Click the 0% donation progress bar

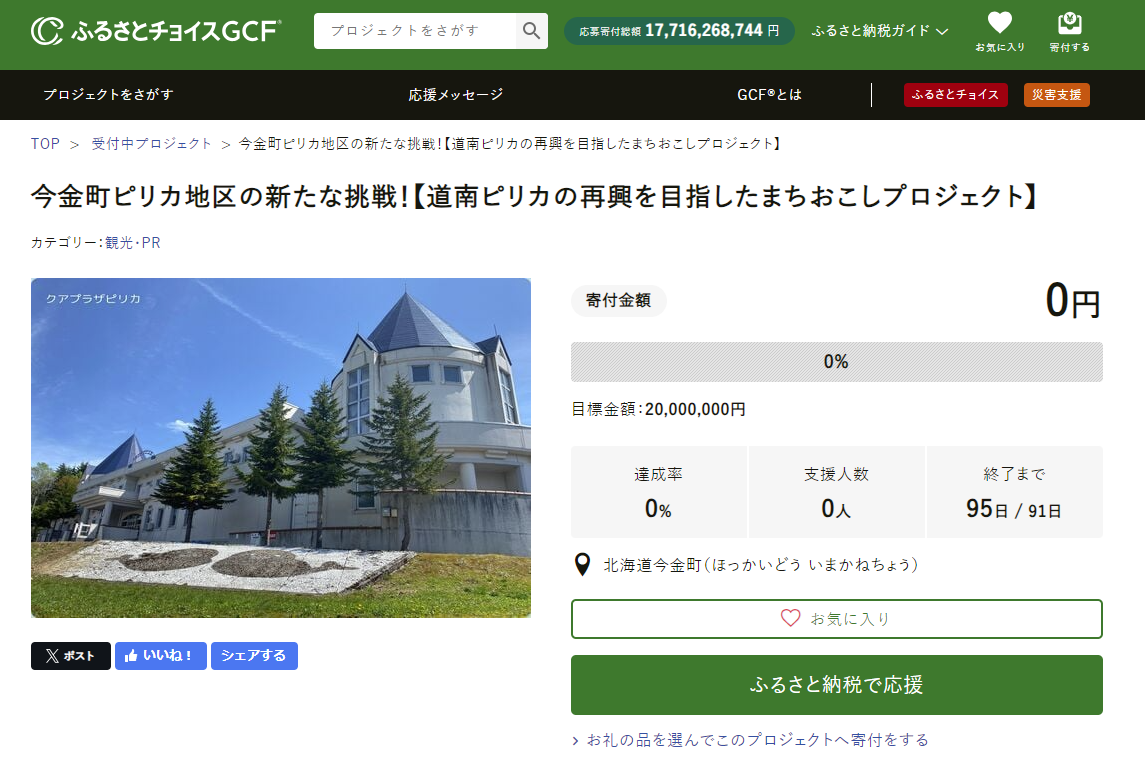tap(836, 362)
